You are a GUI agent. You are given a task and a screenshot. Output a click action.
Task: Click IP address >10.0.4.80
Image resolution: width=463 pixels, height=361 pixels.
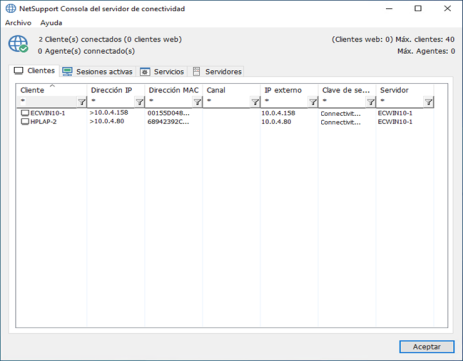(x=107, y=121)
